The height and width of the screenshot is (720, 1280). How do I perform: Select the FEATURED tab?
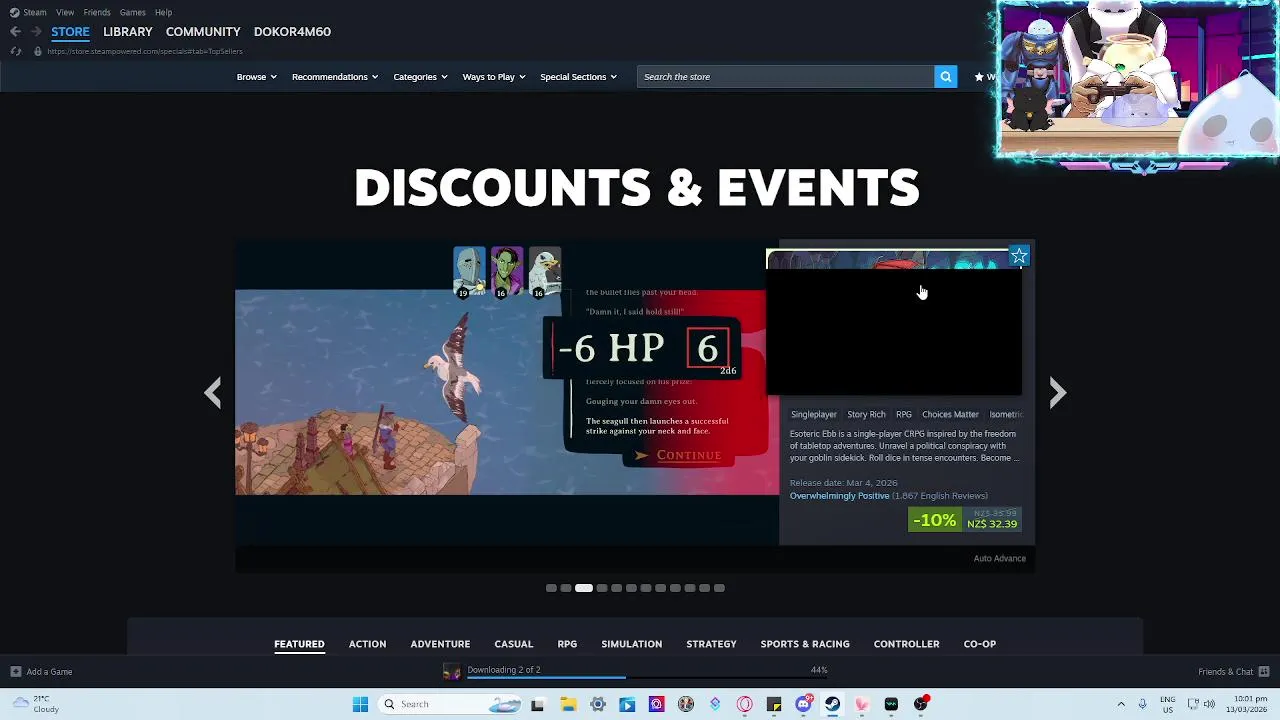299,644
